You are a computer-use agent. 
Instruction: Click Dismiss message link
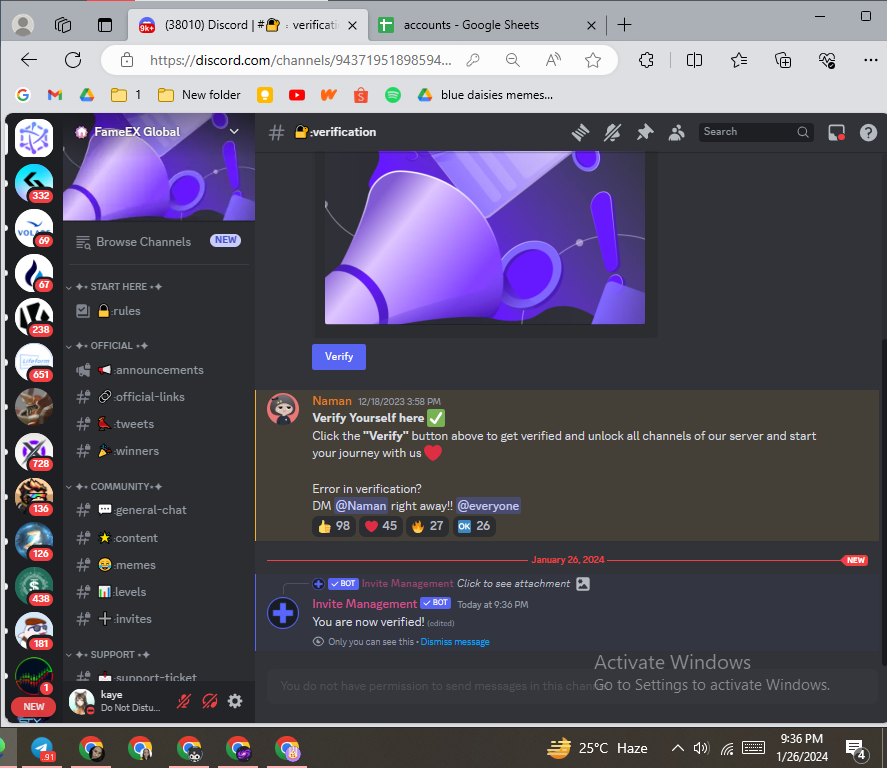click(455, 642)
